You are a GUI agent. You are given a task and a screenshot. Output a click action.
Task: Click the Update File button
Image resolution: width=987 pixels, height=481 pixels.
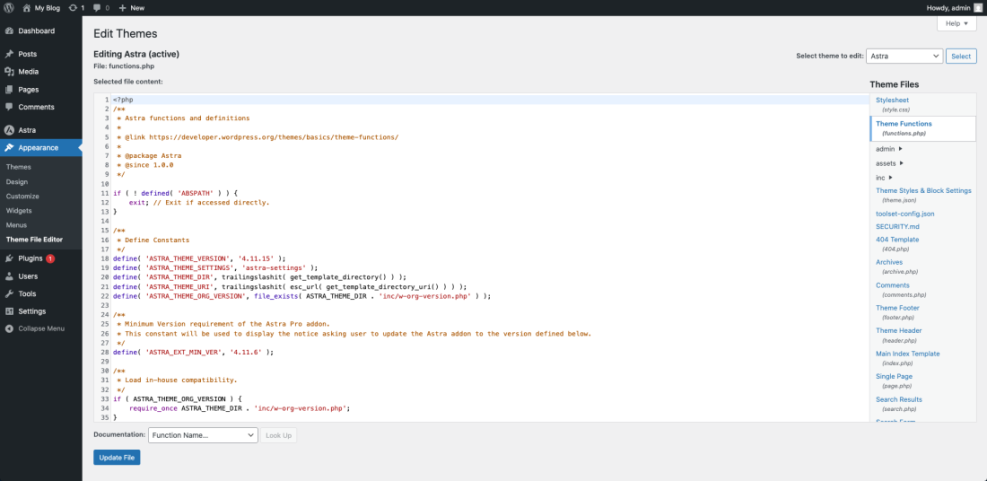pos(116,458)
